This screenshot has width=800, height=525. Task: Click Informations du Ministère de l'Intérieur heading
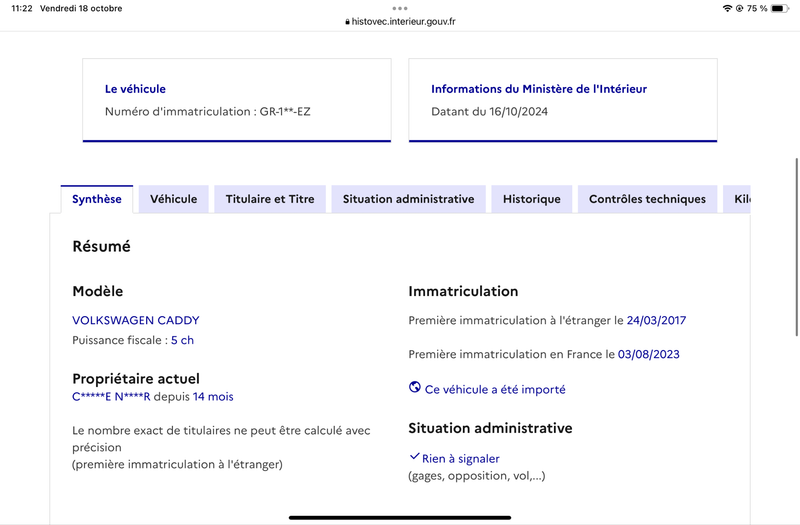pos(539,89)
